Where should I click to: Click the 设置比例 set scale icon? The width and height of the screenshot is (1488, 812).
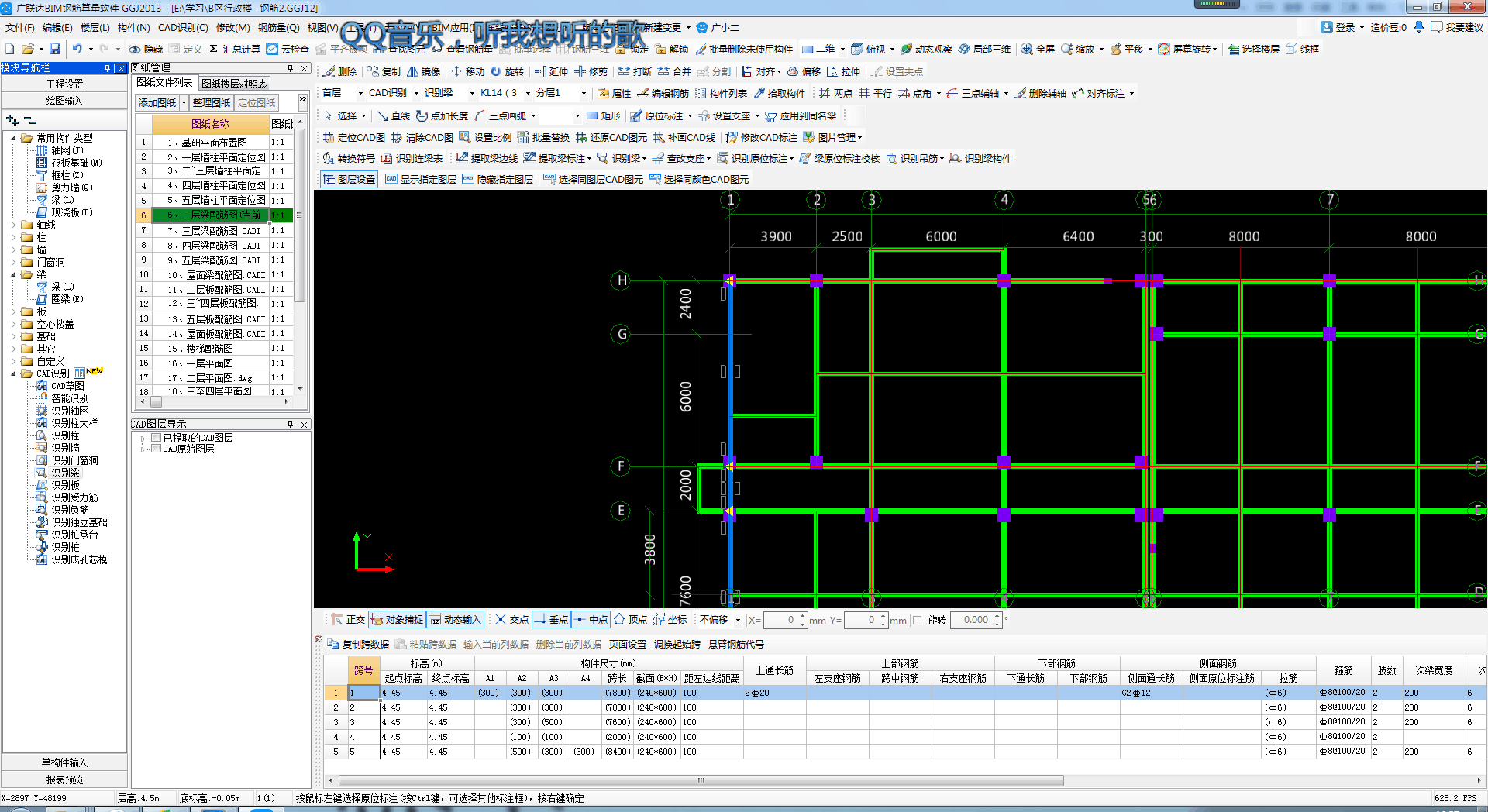pos(465,138)
